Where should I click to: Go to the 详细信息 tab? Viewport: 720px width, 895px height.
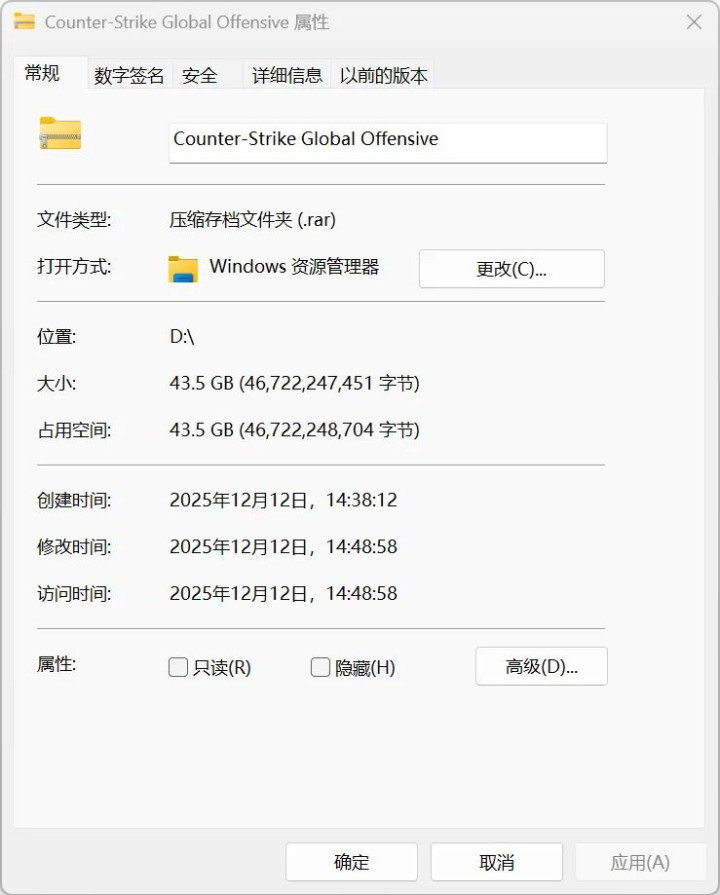tap(287, 75)
